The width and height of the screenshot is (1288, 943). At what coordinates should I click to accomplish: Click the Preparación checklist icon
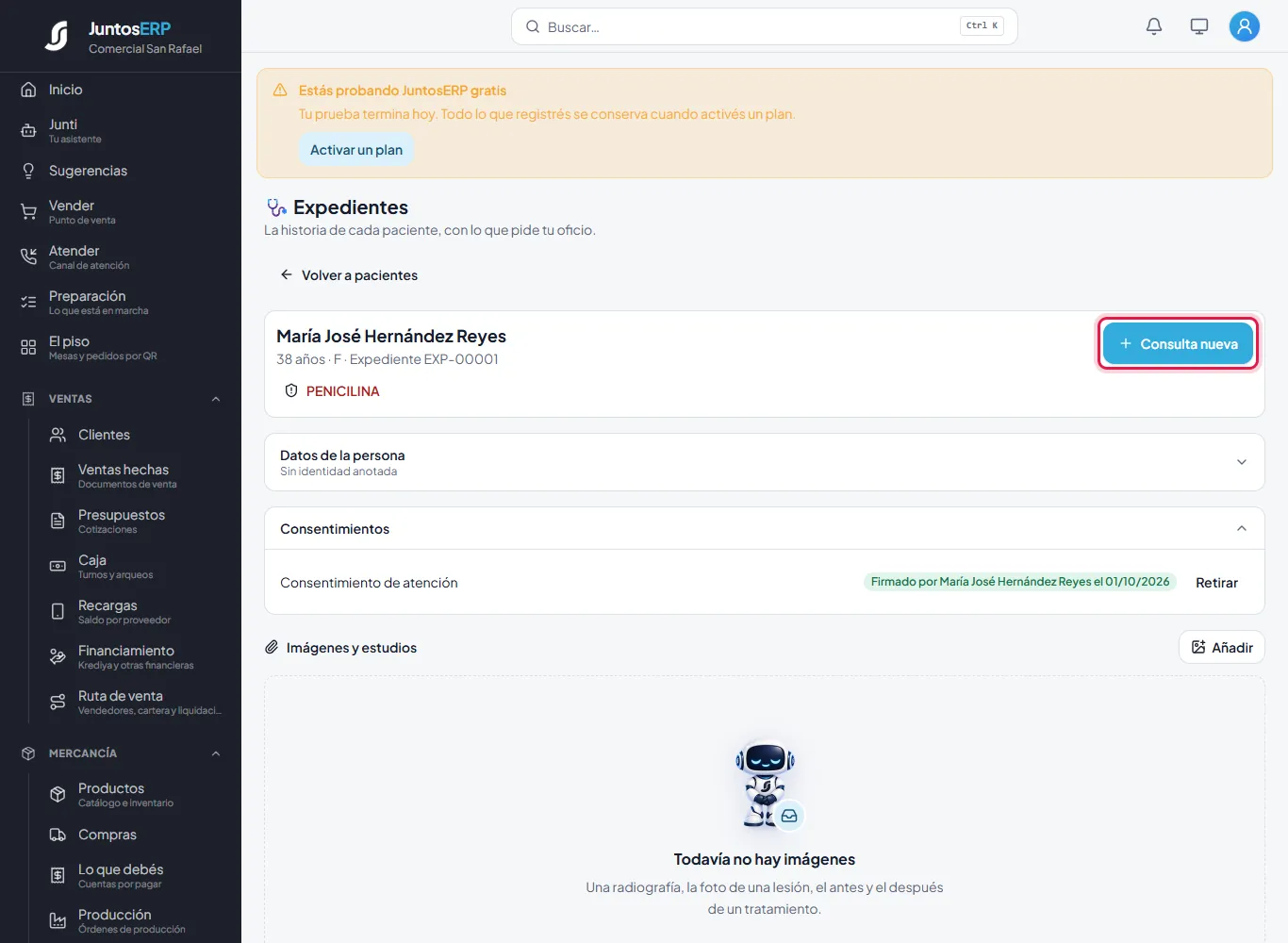tap(28, 303)
